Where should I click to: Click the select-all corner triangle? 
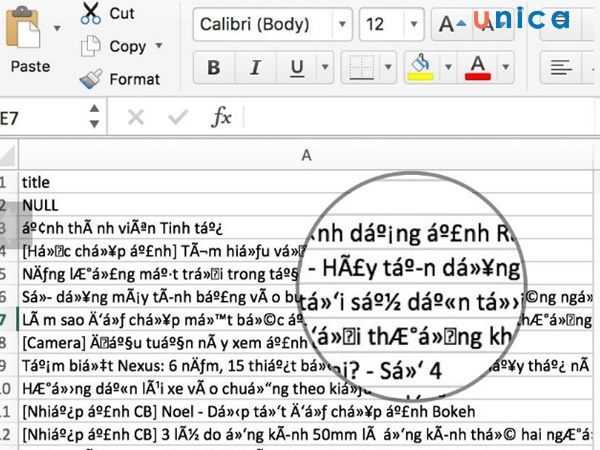[x=8, y=155]
